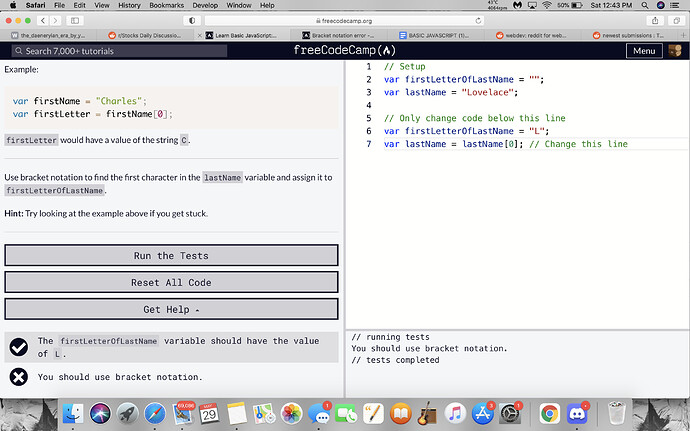Show tab overview icon in Safari toolbar

click(676, 20)
